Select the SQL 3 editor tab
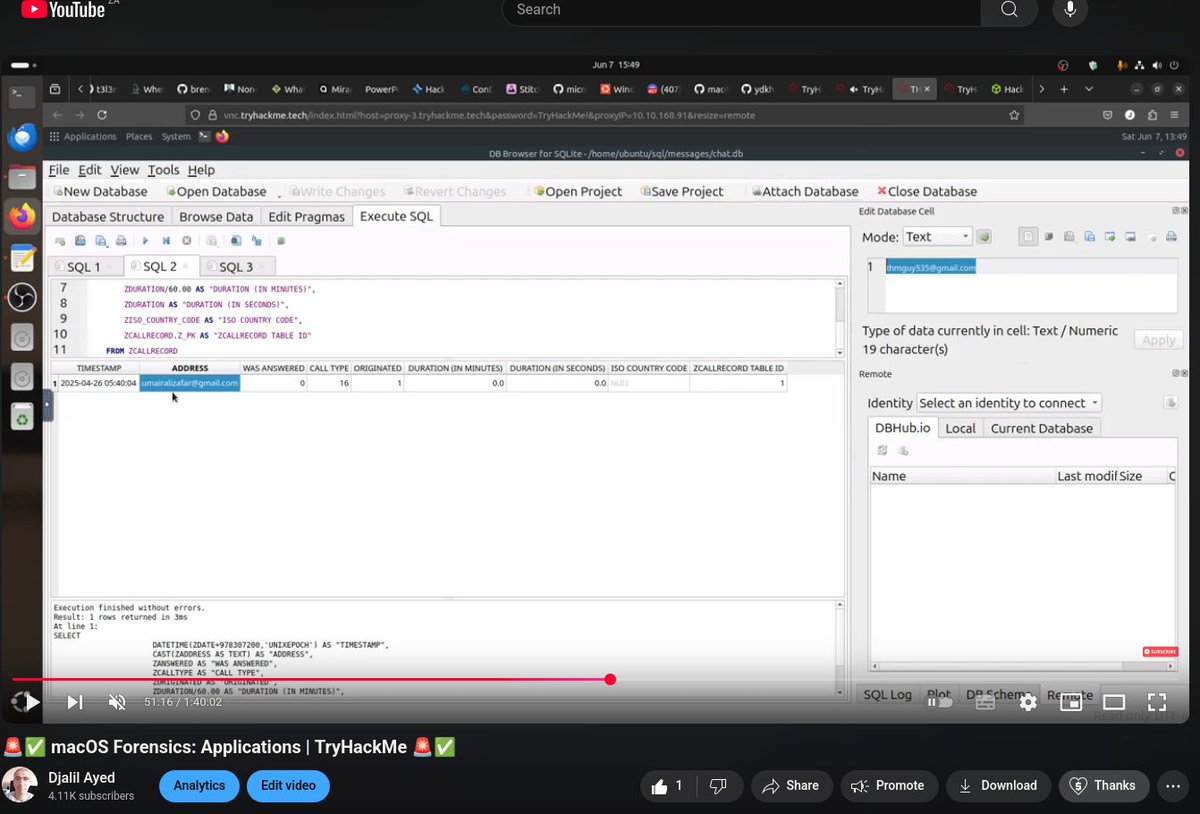Viewport: 1200px width, 814px height. click(x=236, y=267)
